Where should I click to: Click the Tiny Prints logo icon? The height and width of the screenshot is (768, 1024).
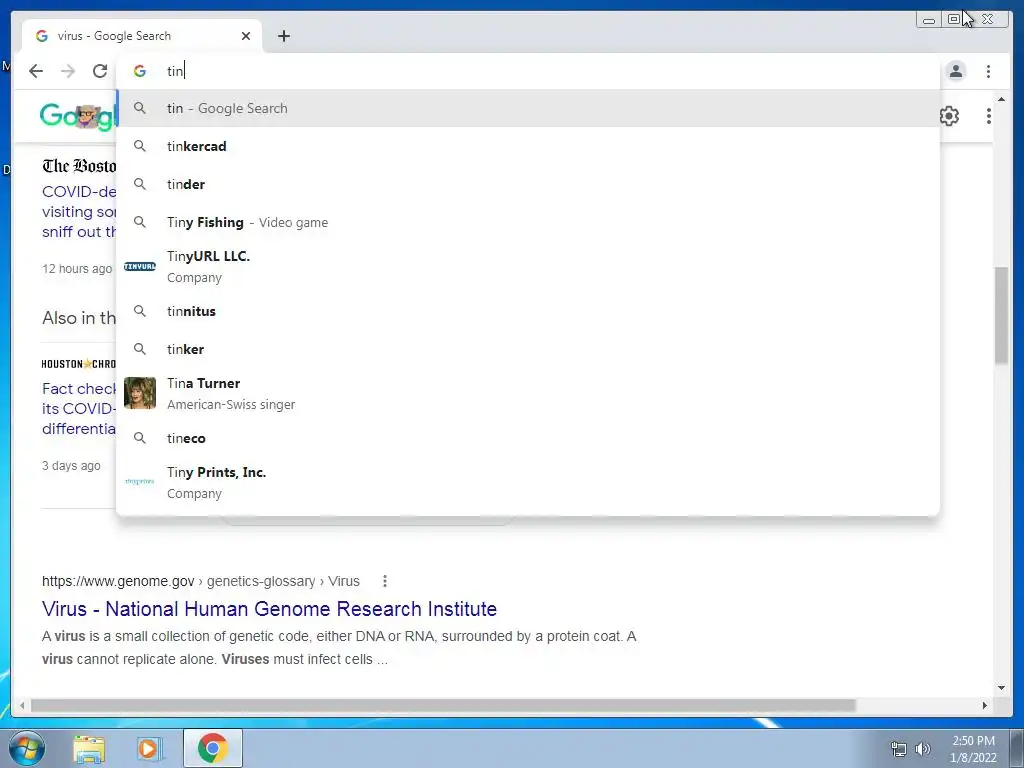(x=140, y=481)
